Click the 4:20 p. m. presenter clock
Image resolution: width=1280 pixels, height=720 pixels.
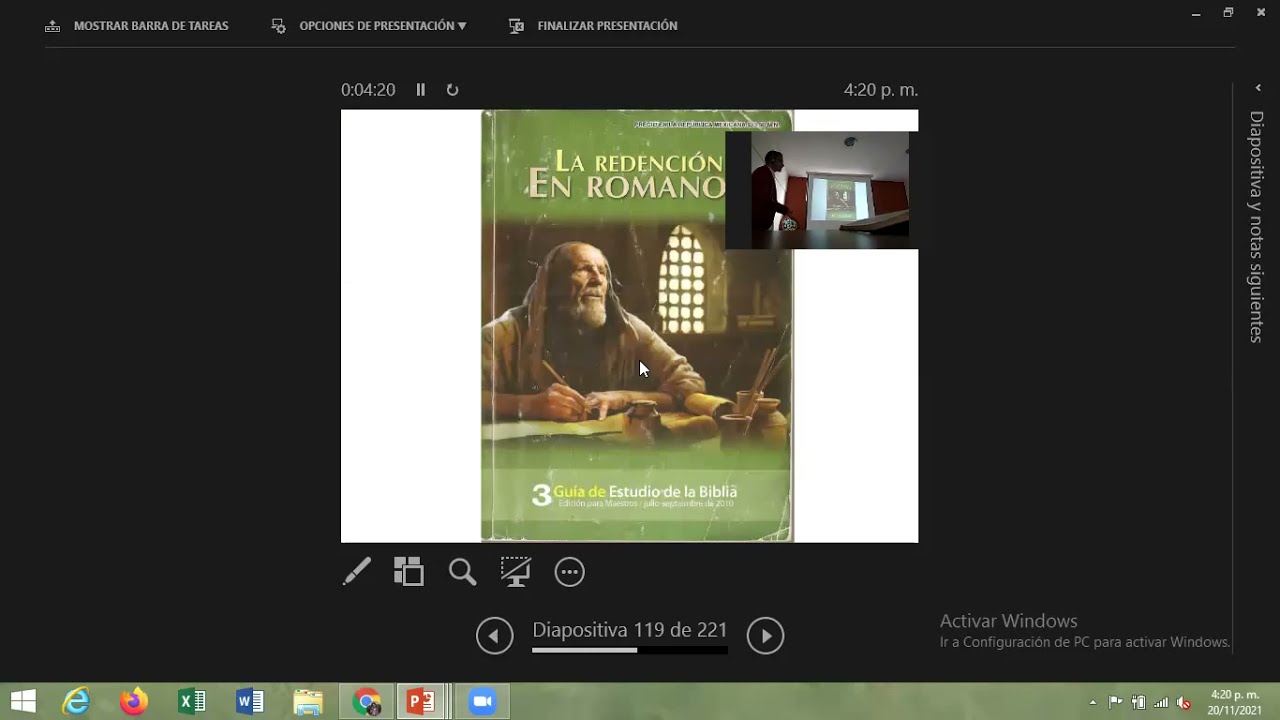tap(881, 90)
